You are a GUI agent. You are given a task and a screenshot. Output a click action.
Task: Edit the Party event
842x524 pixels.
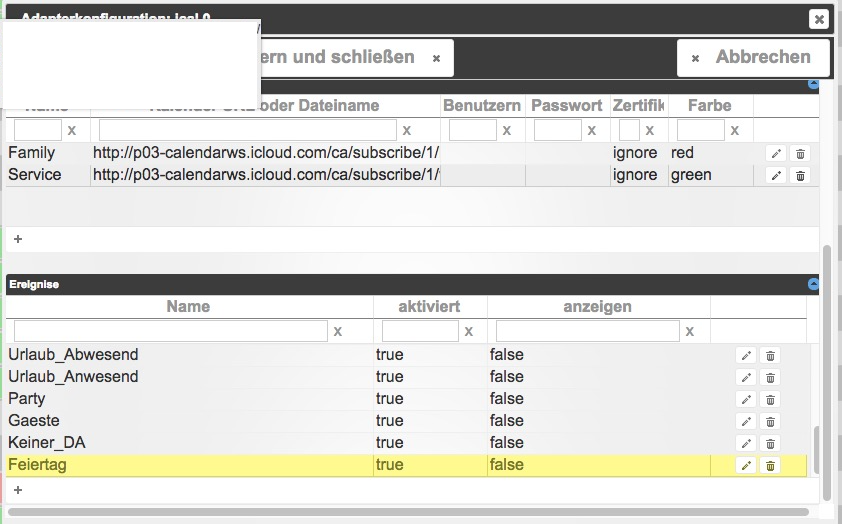coord(746,399)
